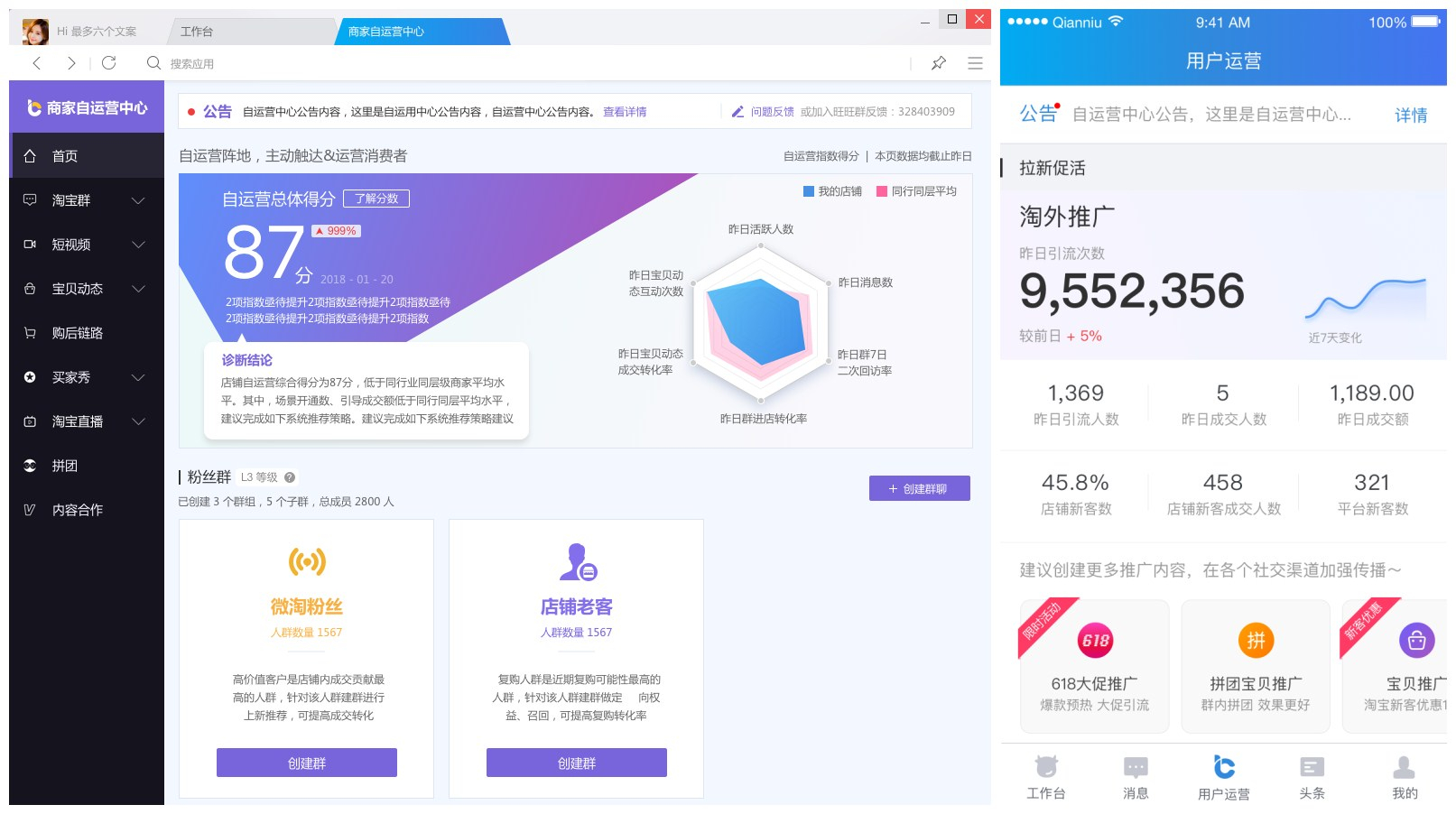Viewport: 1456px width, 814px height.
Task: Select the 短视频 icon in the sidebar
Action: pyautogui.click(x=31, y=244)
